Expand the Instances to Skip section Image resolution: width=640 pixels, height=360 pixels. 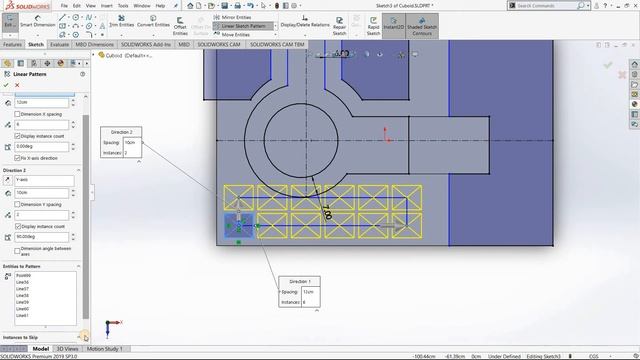click(x=78, y=337)
